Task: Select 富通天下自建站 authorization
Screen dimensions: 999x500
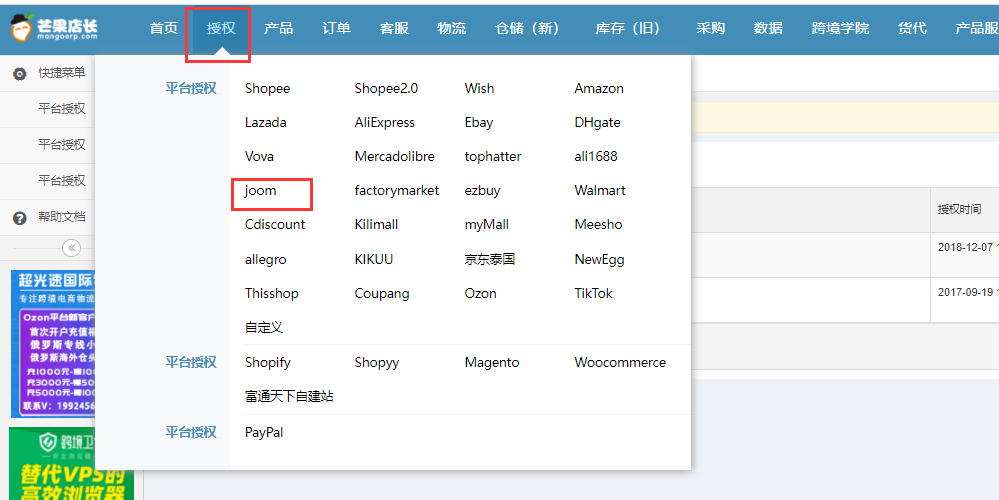Action: coord(289,396)
